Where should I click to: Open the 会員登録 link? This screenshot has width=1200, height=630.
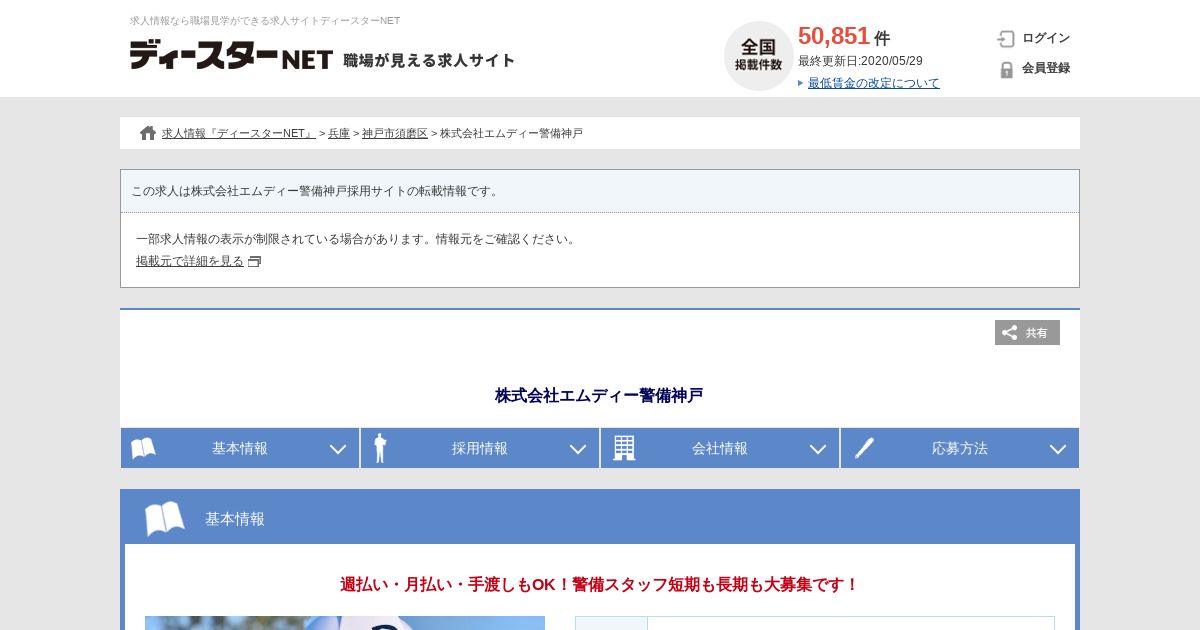tap(1046, 68)
